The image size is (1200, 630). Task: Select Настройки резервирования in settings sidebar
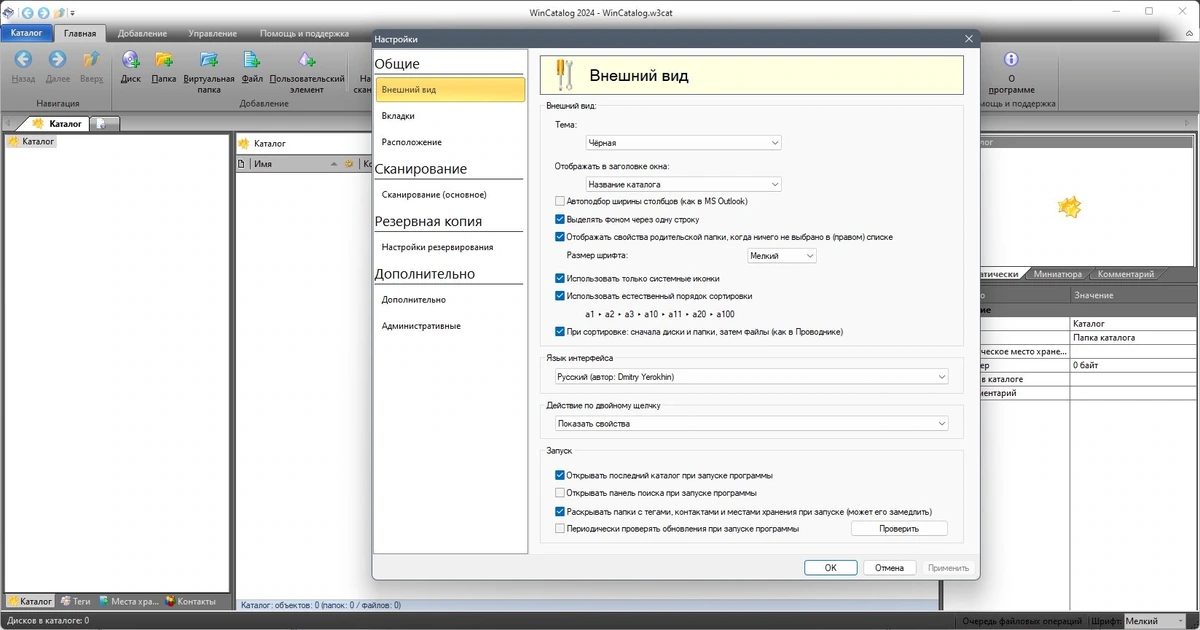[x=450, y=247]
